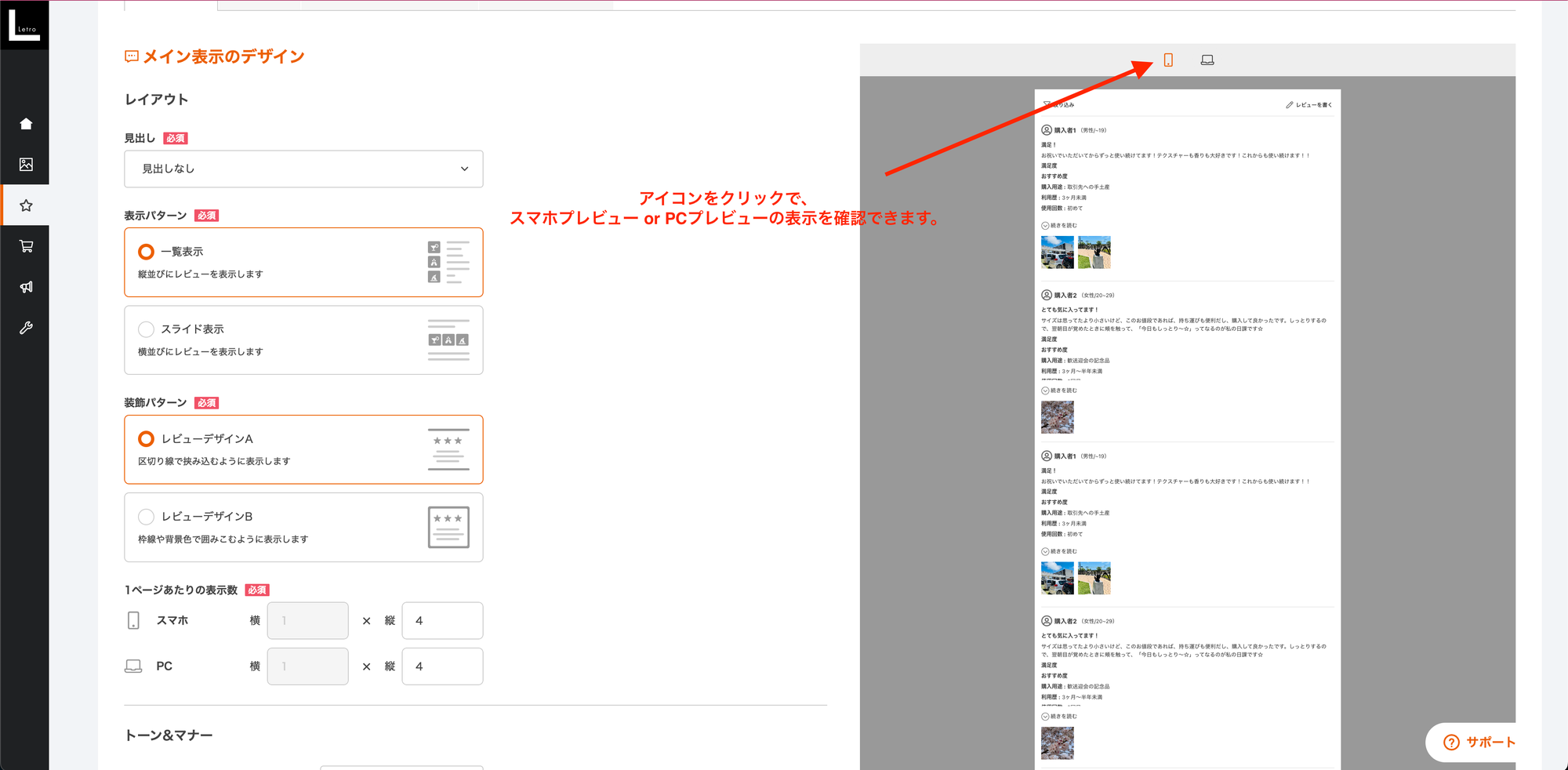This screenshot has height=770, width=1568.
Task: Select the star reviews sidebar icon
Action: [x=26, y=205]
